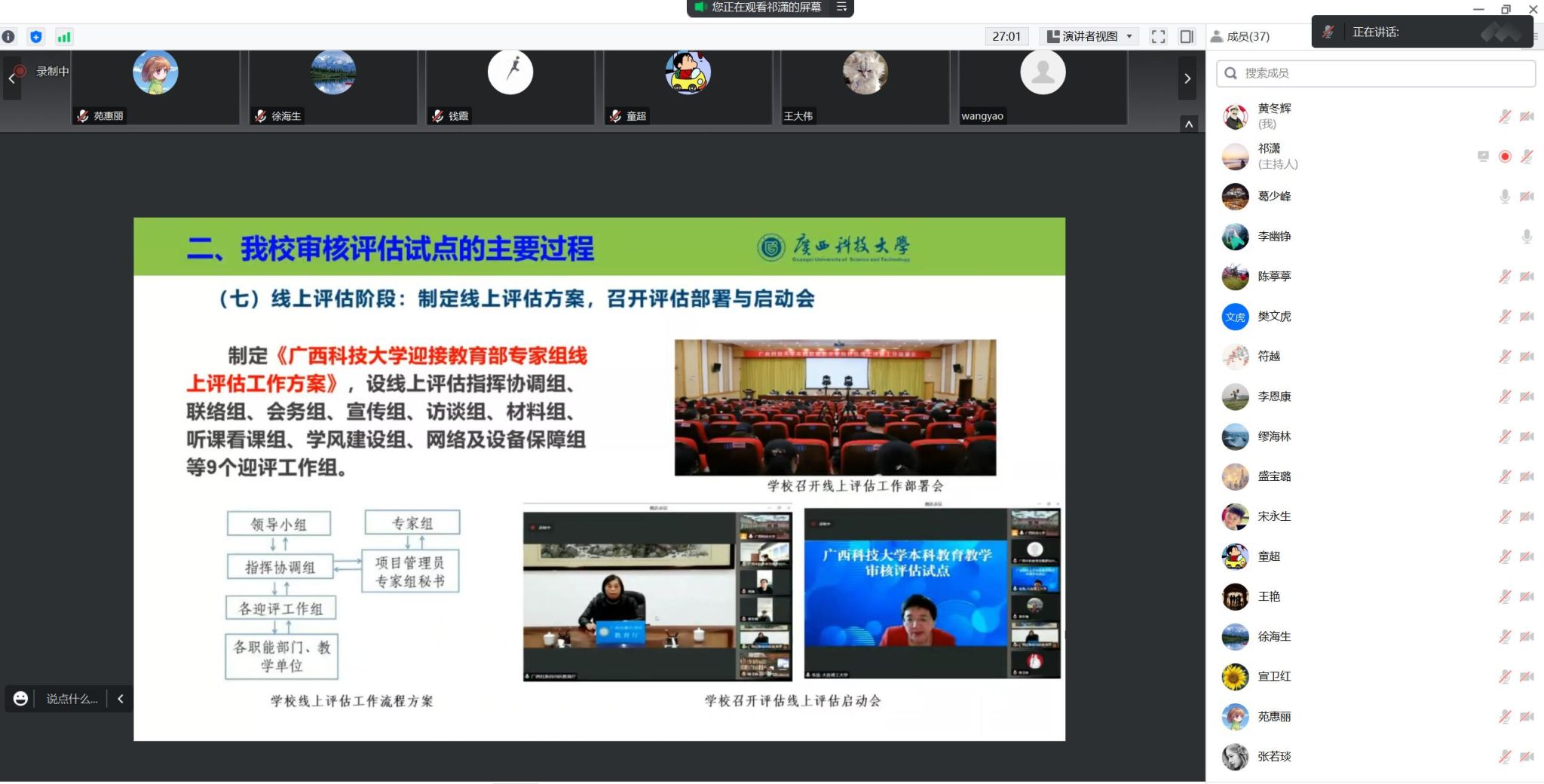The width and height of the screenshot is (1544, 784).
Task: Click the screen sharing banner menu icon
Action: point(841,8)
